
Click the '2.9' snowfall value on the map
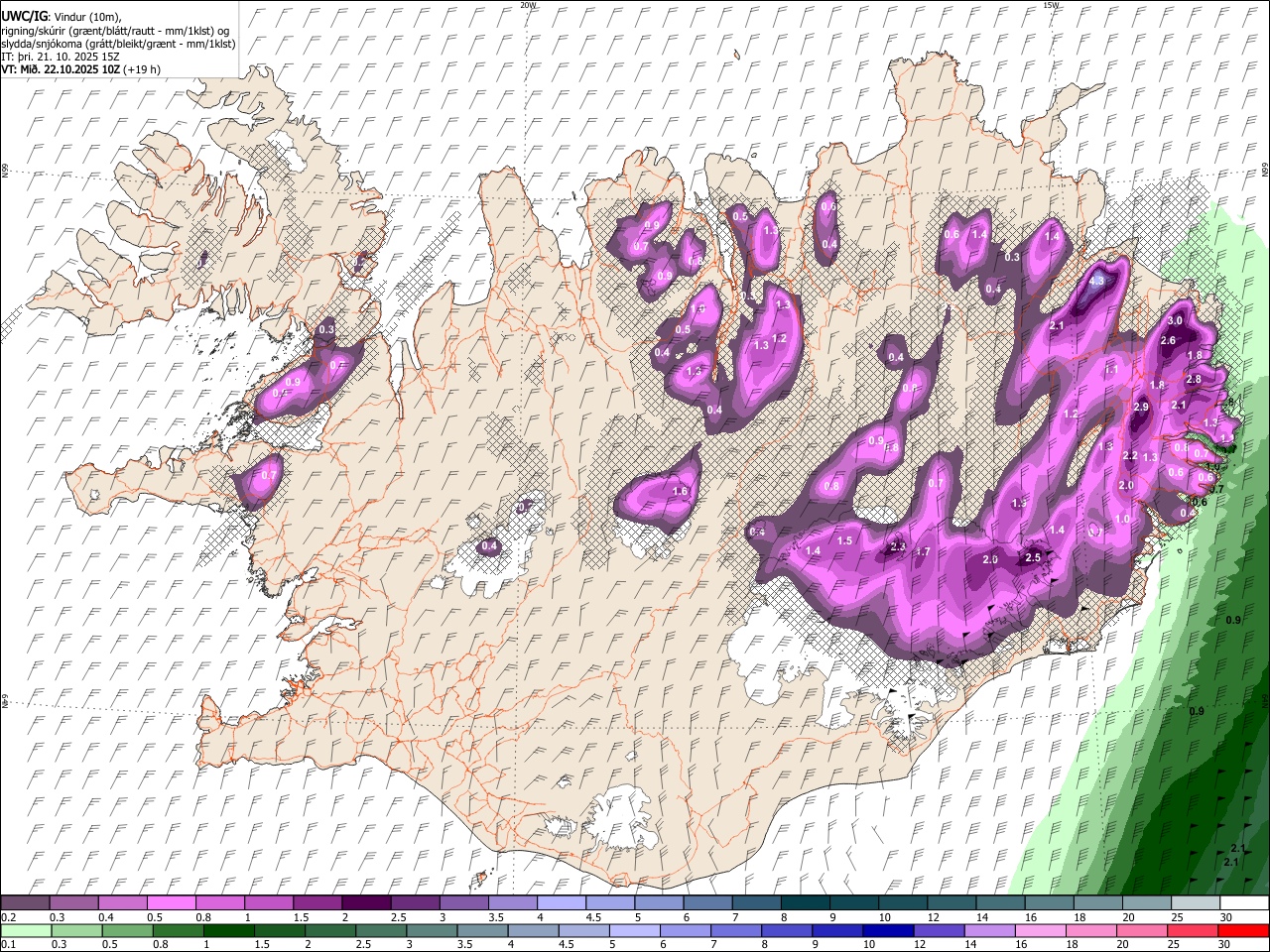(1141, 407)
